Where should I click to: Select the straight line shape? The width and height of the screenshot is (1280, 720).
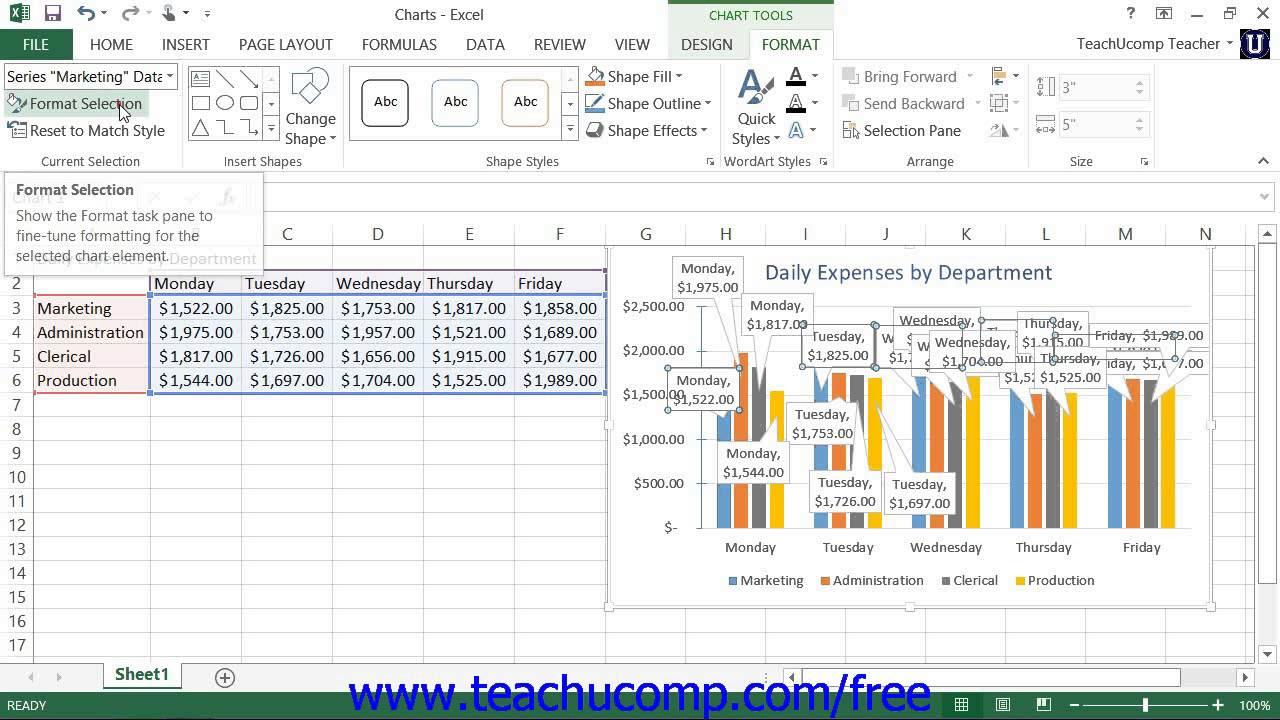coord(225,78)
